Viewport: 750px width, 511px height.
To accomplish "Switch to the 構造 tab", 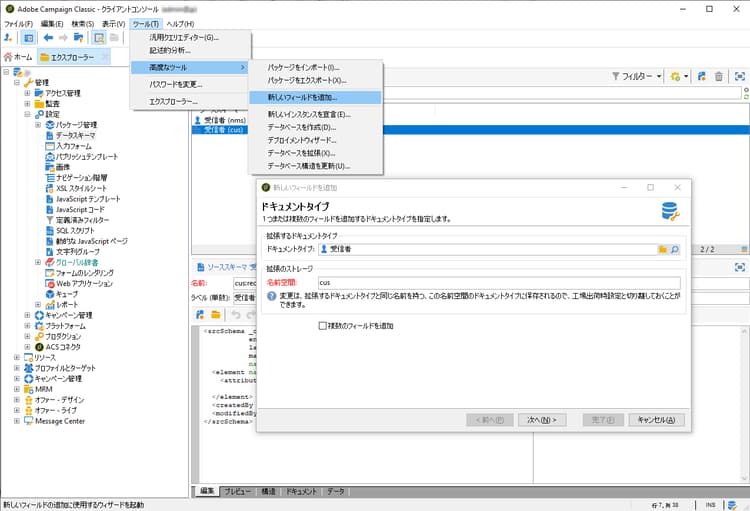I will point(268,491).
